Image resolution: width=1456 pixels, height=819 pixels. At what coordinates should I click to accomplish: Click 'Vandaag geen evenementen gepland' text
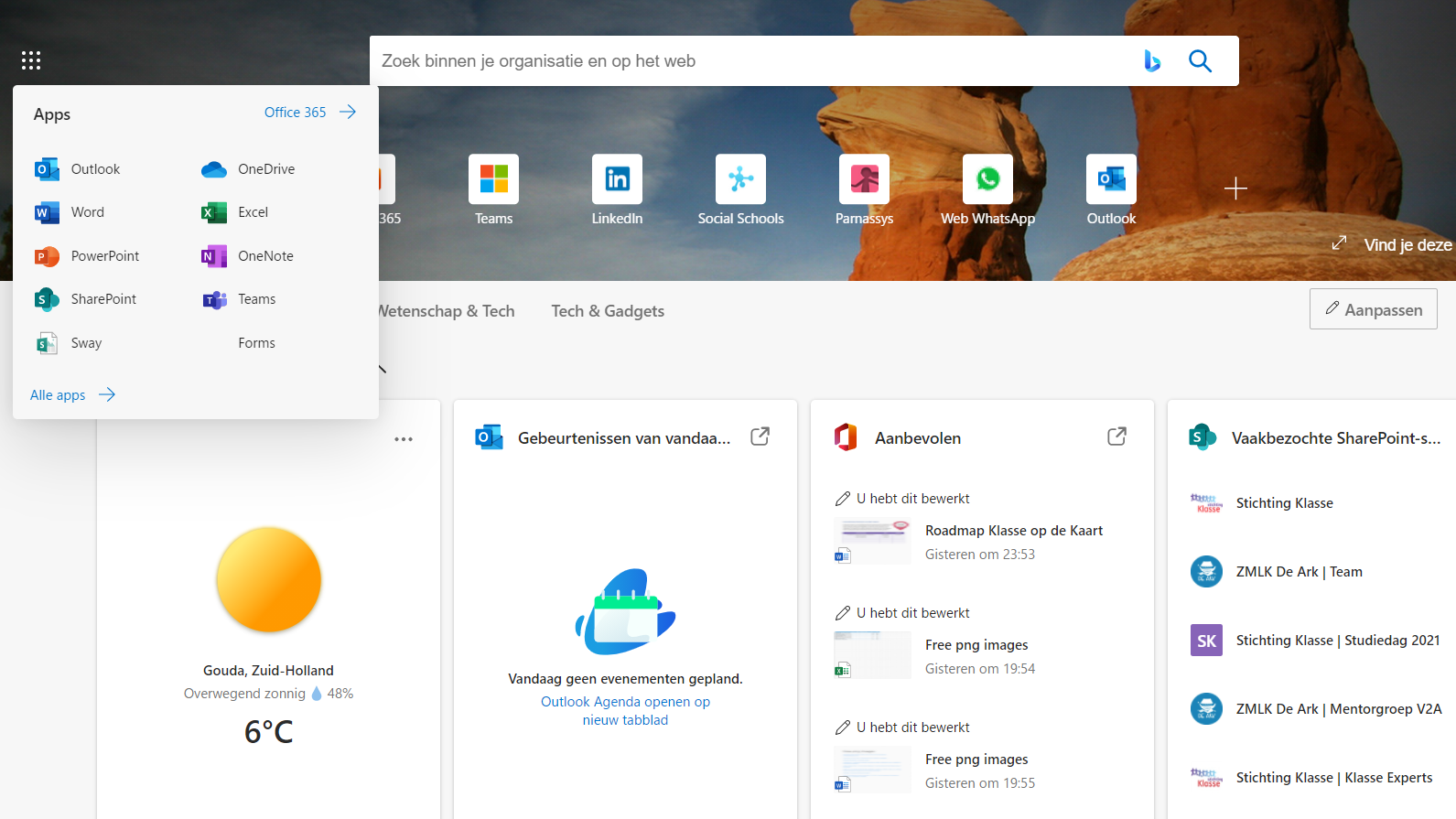625,679
